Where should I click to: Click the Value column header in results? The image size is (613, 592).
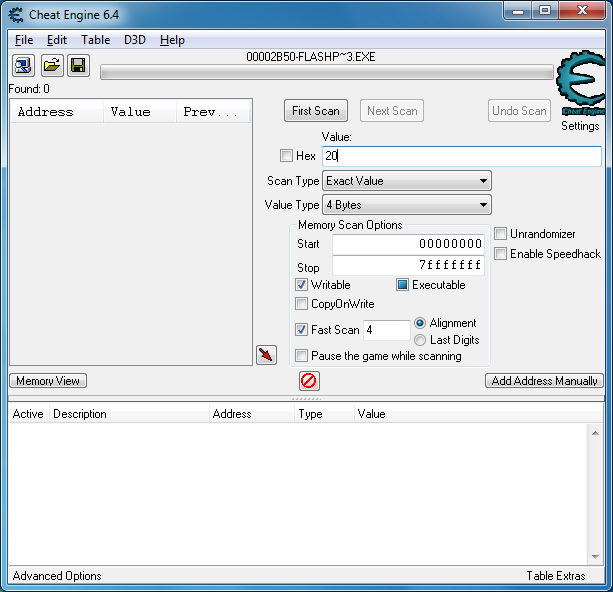tap(140, 112)
